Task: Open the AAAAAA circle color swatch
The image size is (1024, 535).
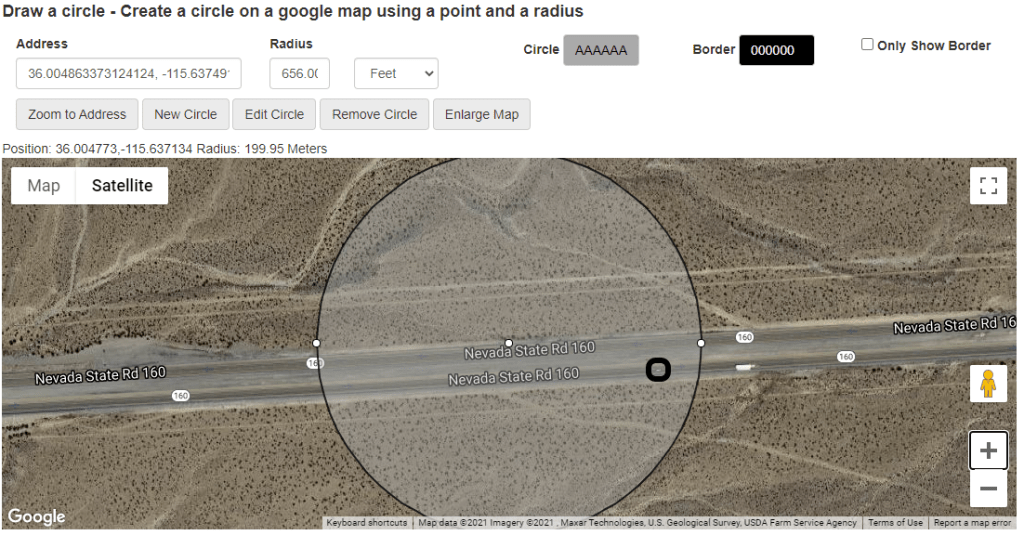Action: [601, 50]
